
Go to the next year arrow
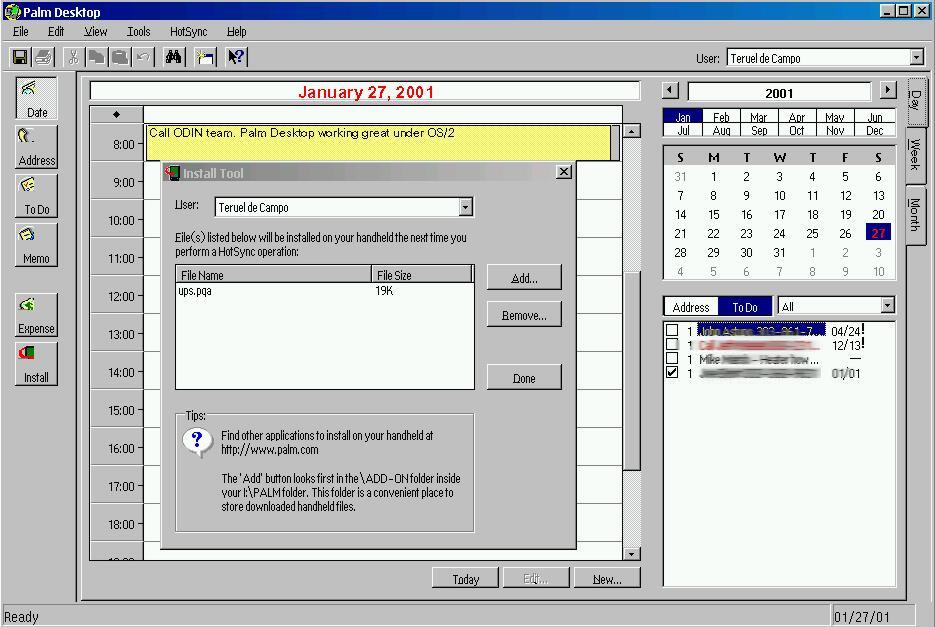pos(888,90)
